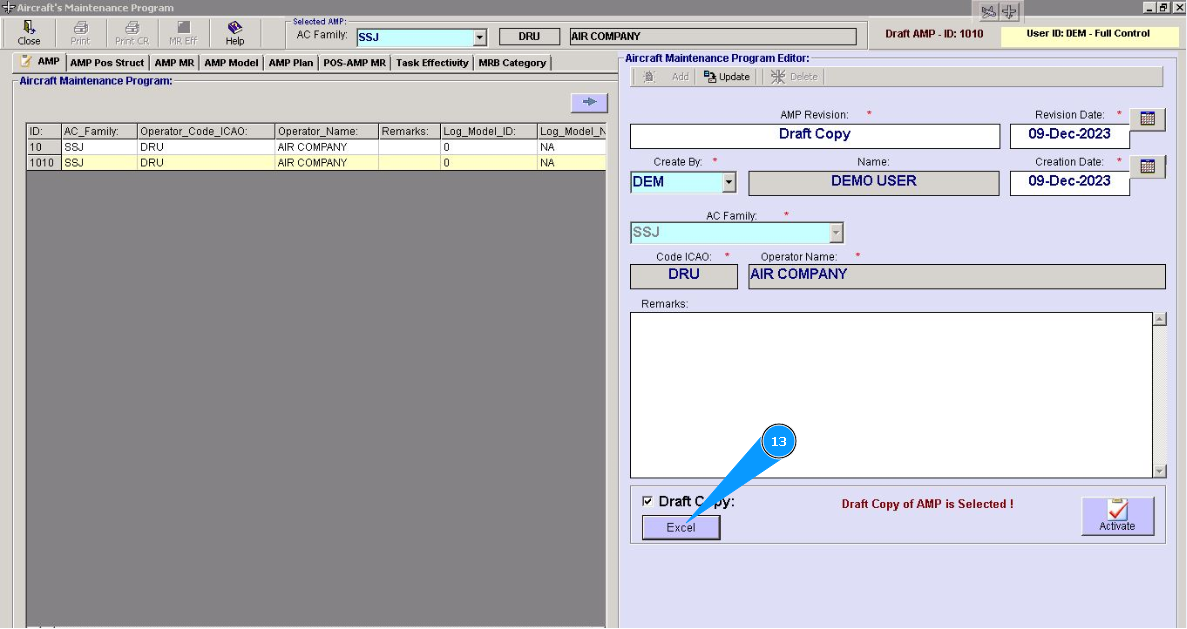Click the Remarks column header
This screenshot has height=629, width=1187.
(410, 131)
